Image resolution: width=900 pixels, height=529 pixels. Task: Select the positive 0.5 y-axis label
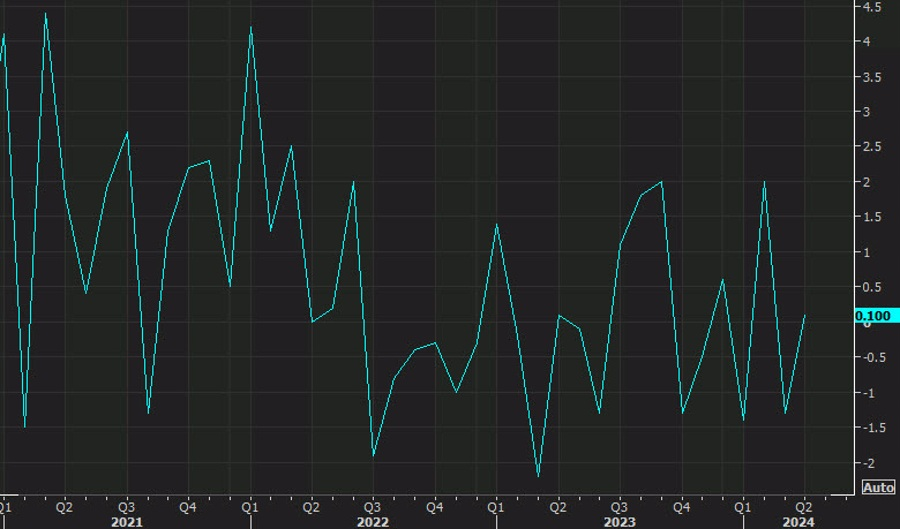coord(872,288)
